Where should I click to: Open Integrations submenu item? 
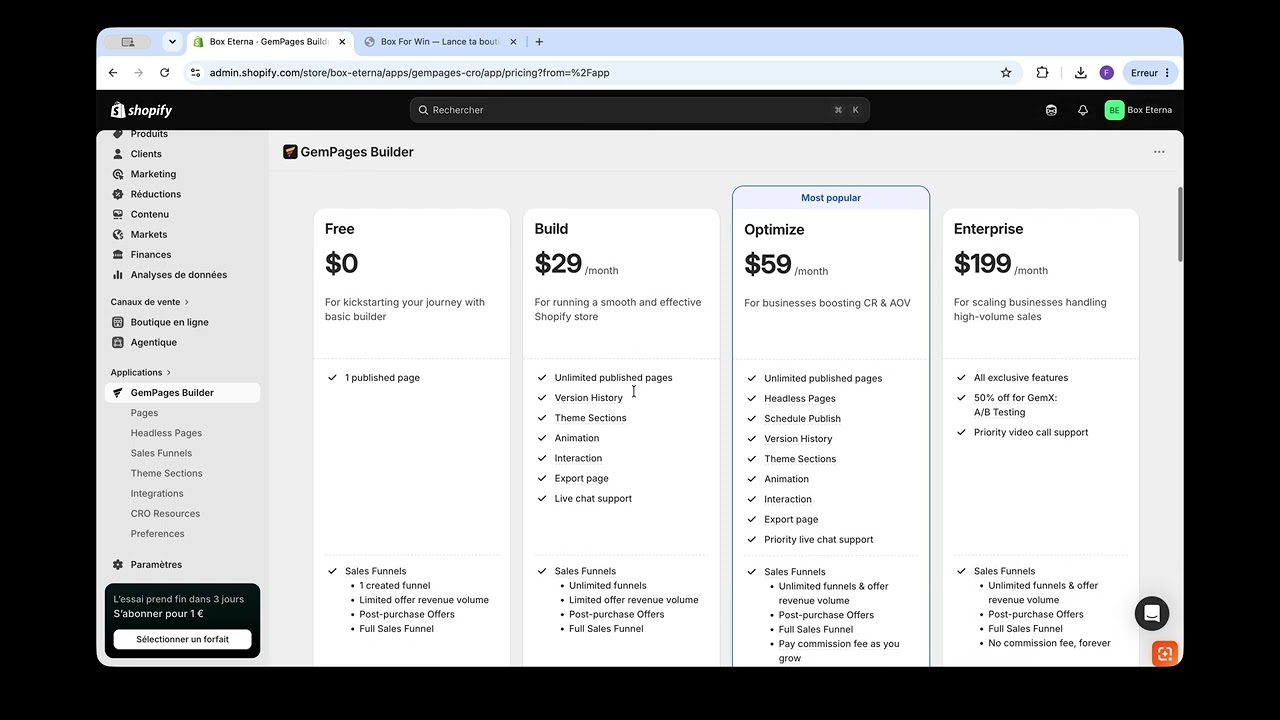coord(157,493)
